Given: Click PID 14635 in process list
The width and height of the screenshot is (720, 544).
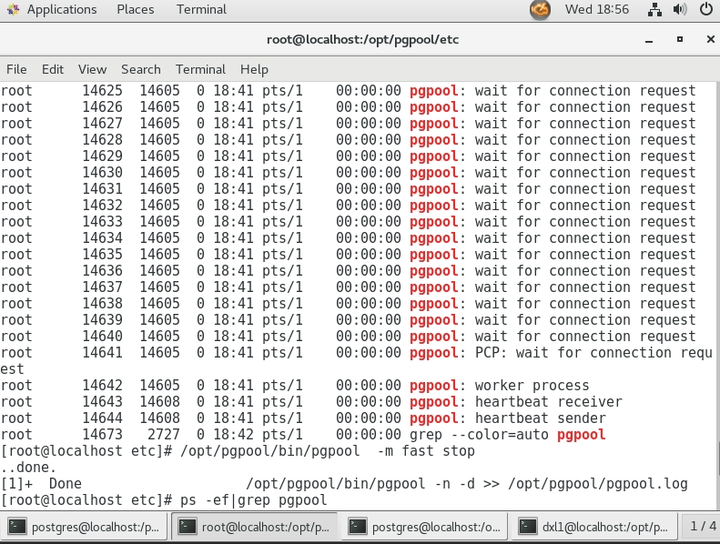Looking at the screenshot, I should pos(102,254).
